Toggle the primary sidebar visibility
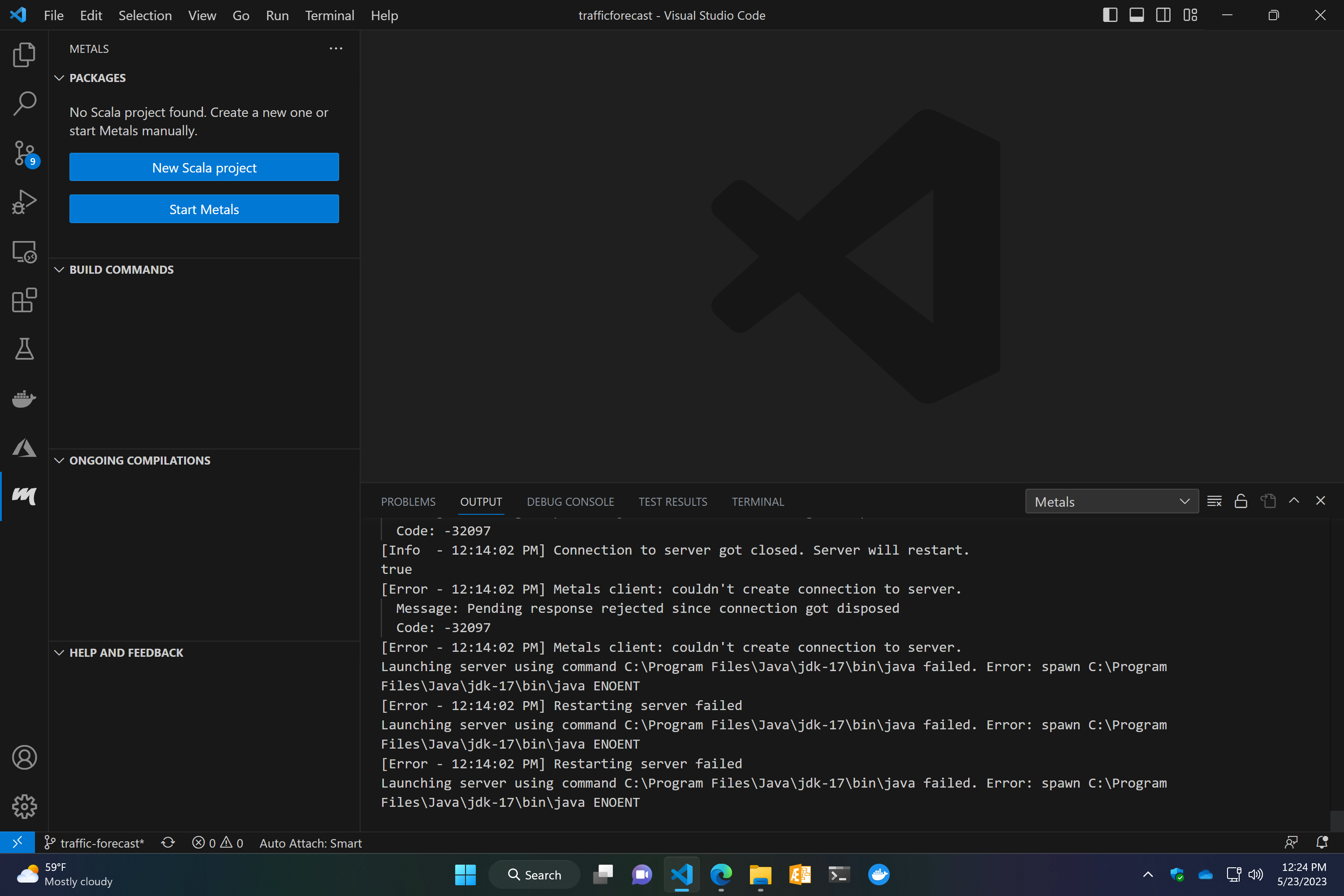Viewport: 1344px width, 896px height. (1109, 15)
